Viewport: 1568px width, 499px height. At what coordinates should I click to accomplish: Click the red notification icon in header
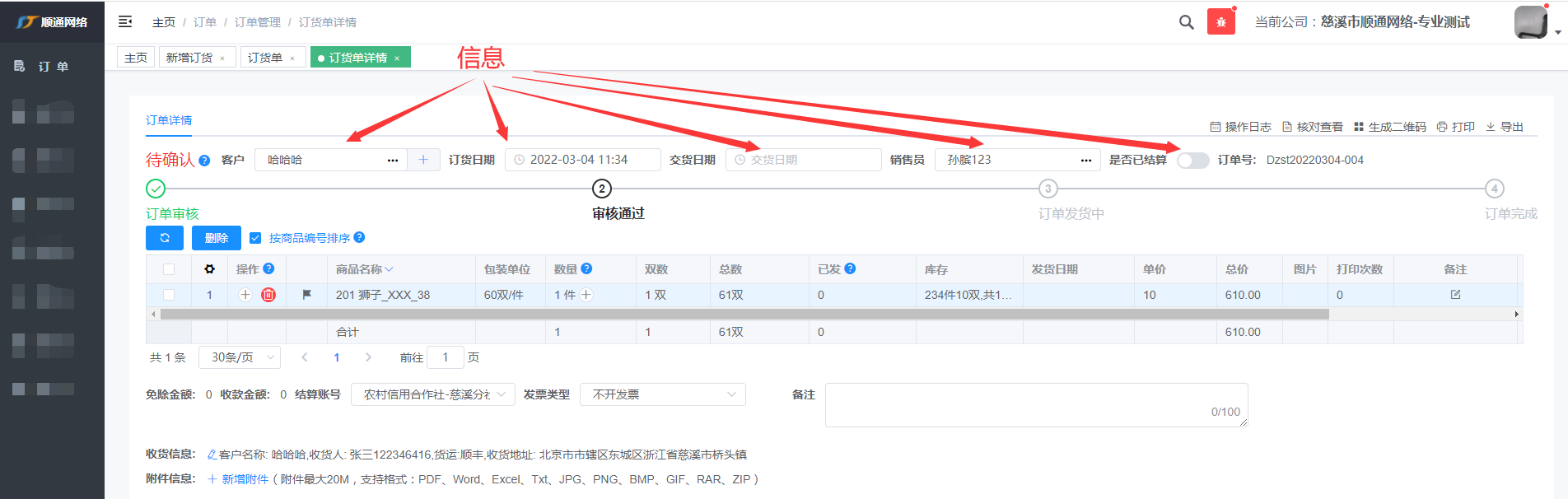click(1220, 22)
